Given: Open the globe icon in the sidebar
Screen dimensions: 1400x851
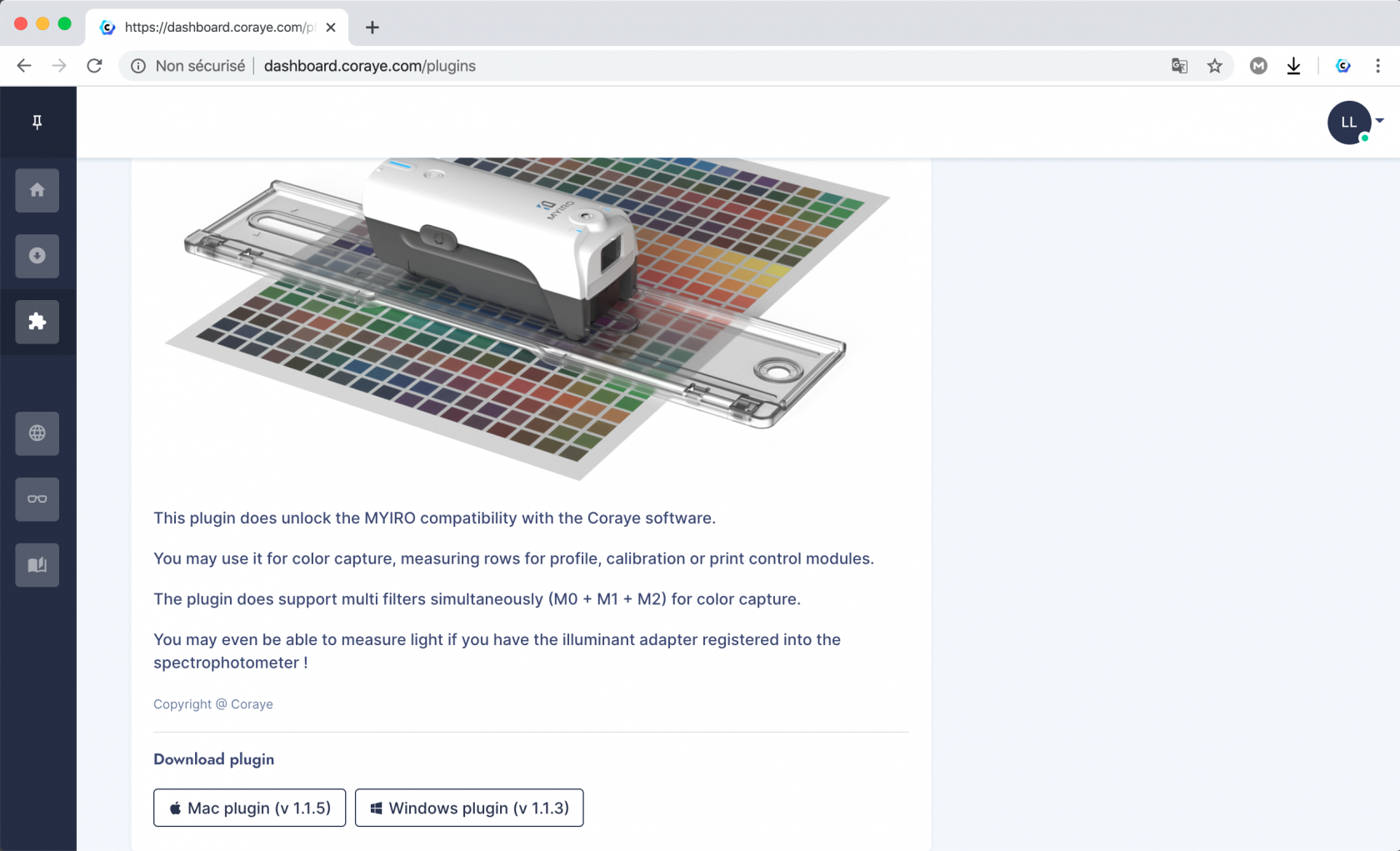Looking at the screenshot, I should [37, 433].
